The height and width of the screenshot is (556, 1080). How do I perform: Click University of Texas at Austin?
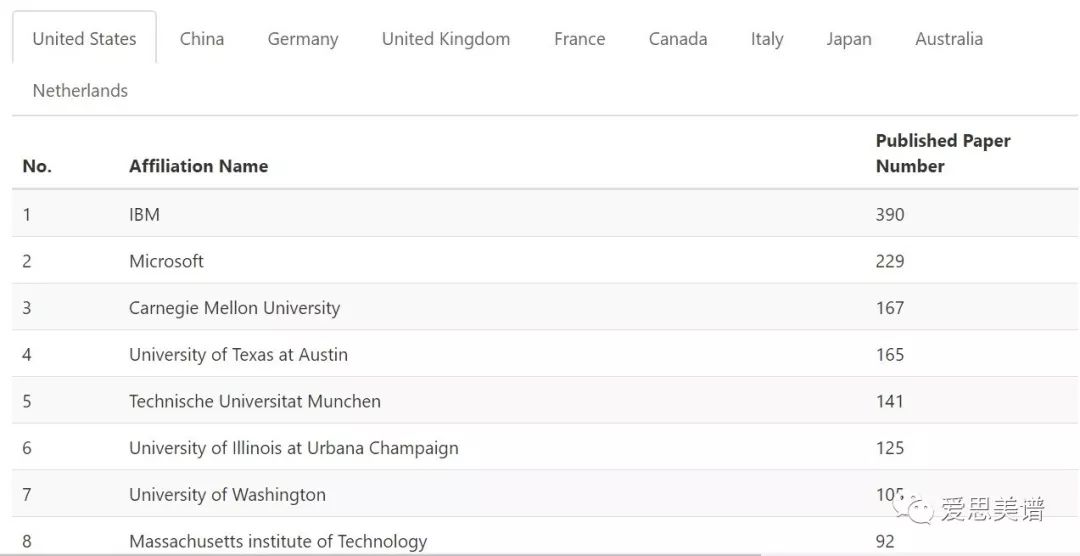238,355
